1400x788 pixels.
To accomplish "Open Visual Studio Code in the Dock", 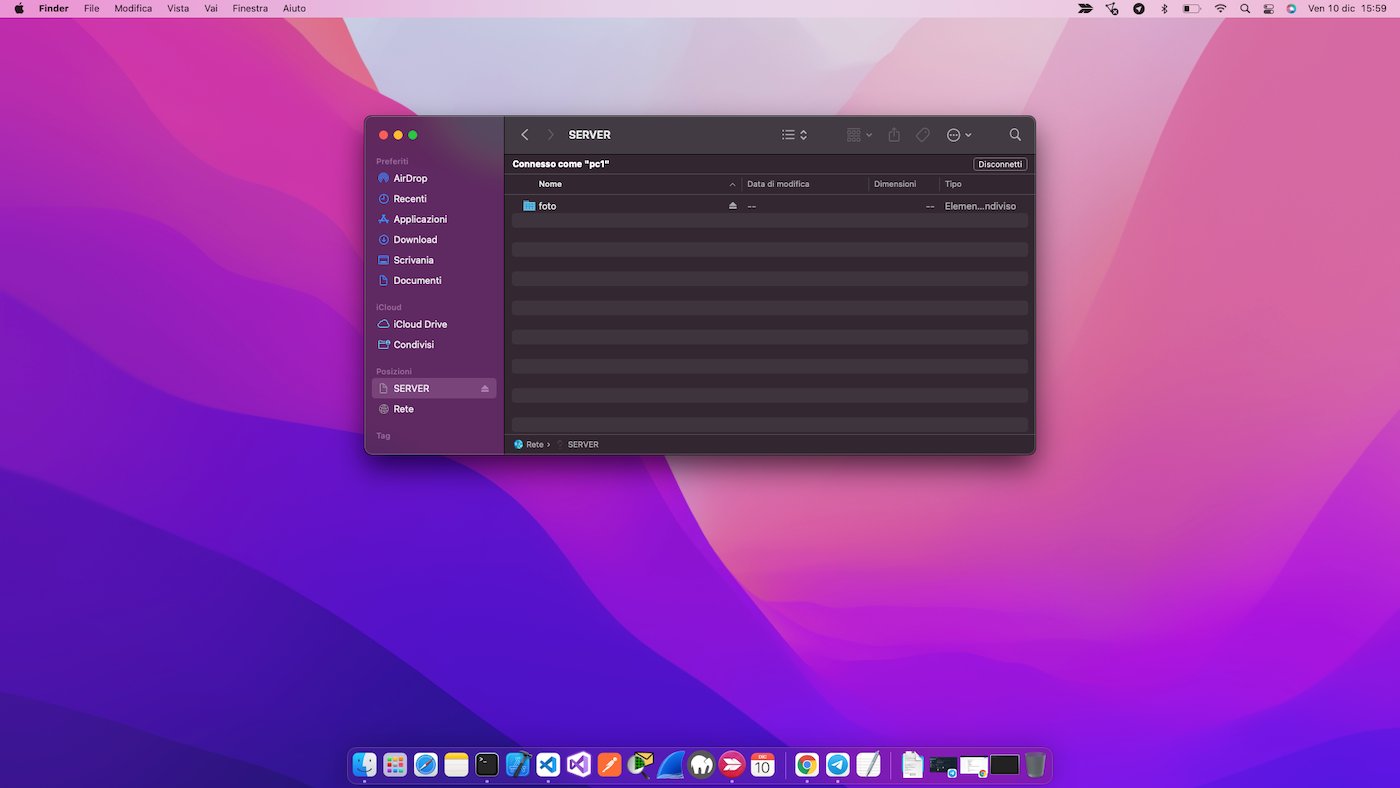I will 547,764.
